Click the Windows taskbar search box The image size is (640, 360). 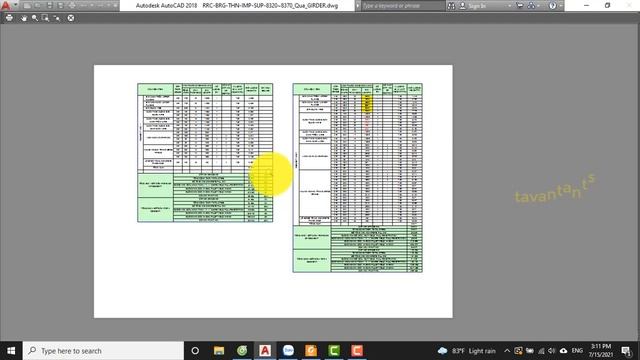coord(103,351)
